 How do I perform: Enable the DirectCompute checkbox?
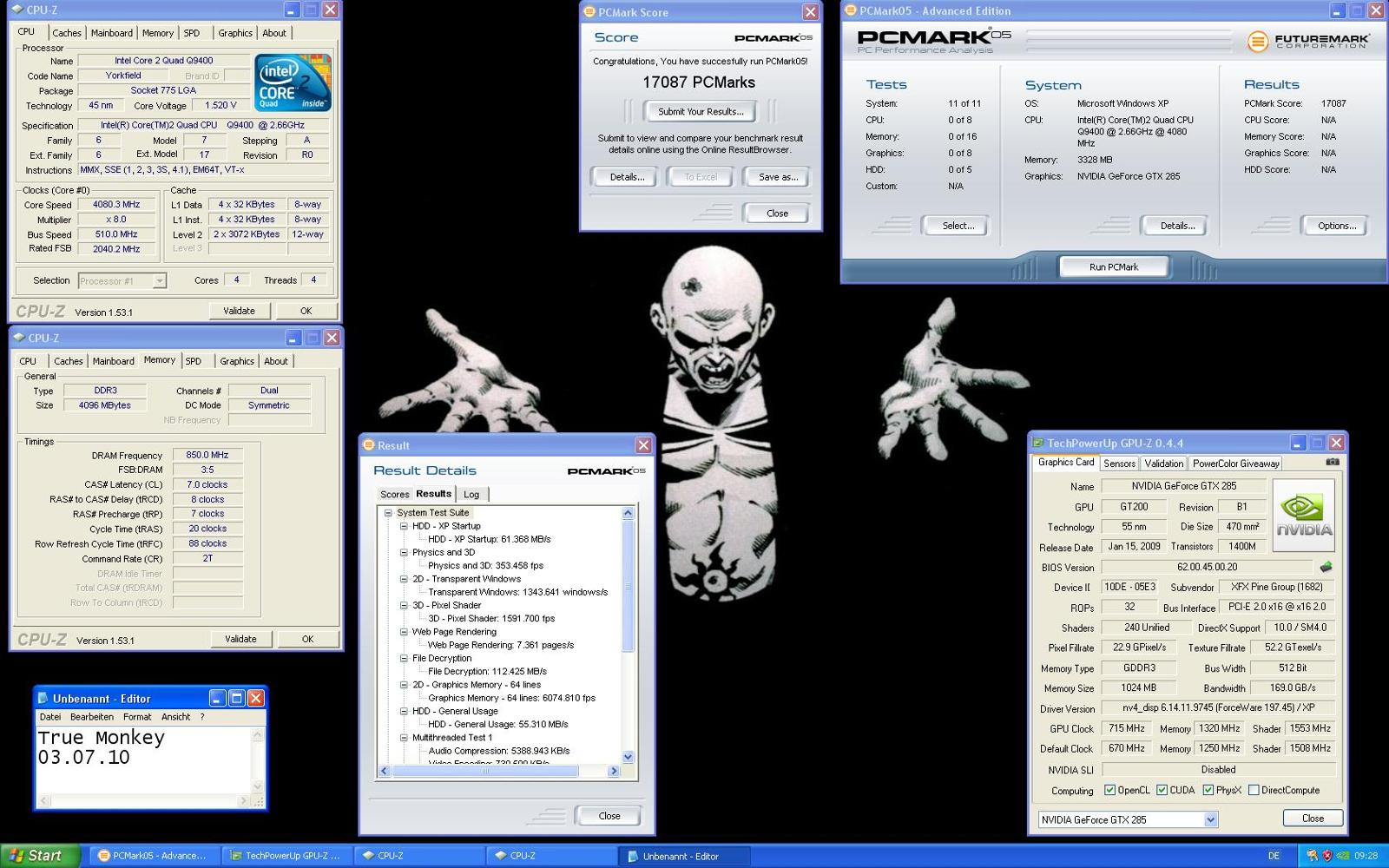pyautogui.click(x=1254, y=790)
